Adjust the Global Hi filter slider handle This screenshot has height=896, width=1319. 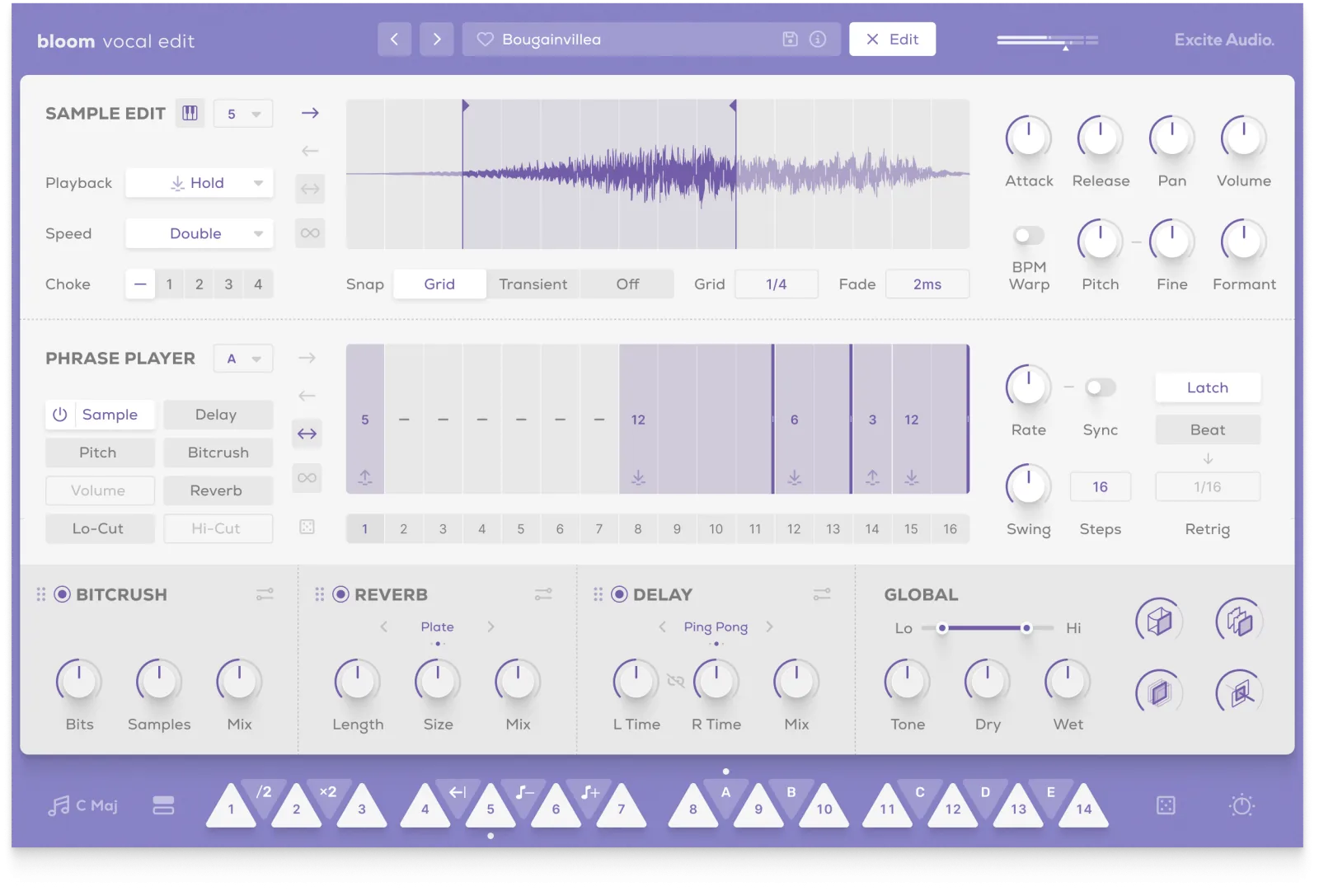(x=1026, y=628)
